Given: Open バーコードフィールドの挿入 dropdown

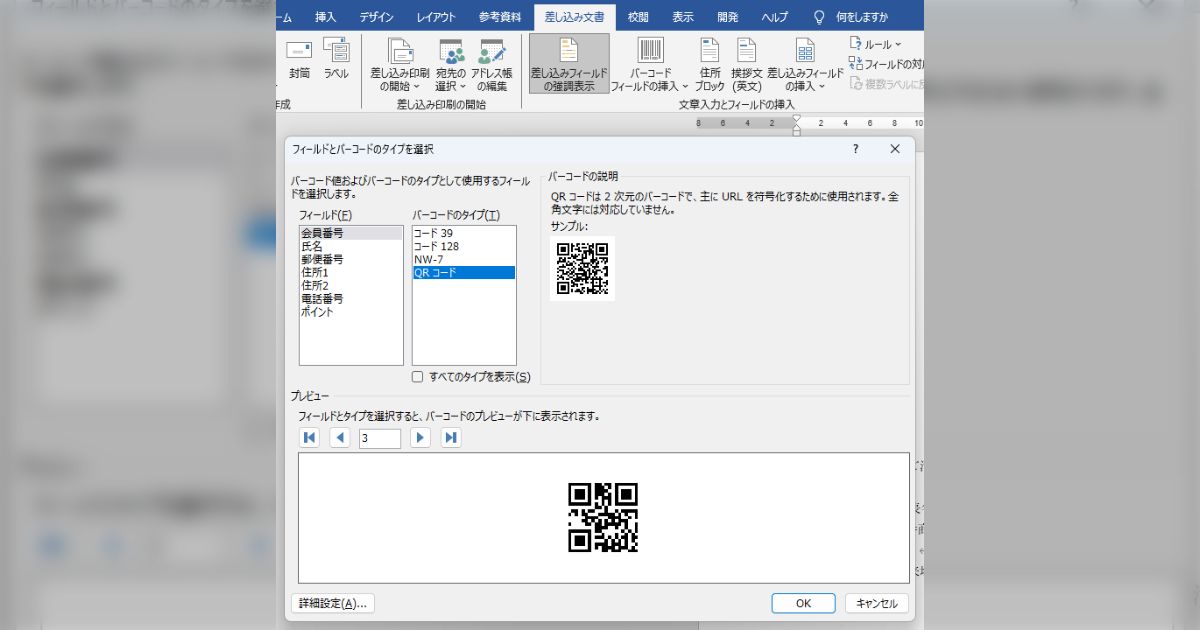Looking at the screenshot, I should click(x=650, y=66).
